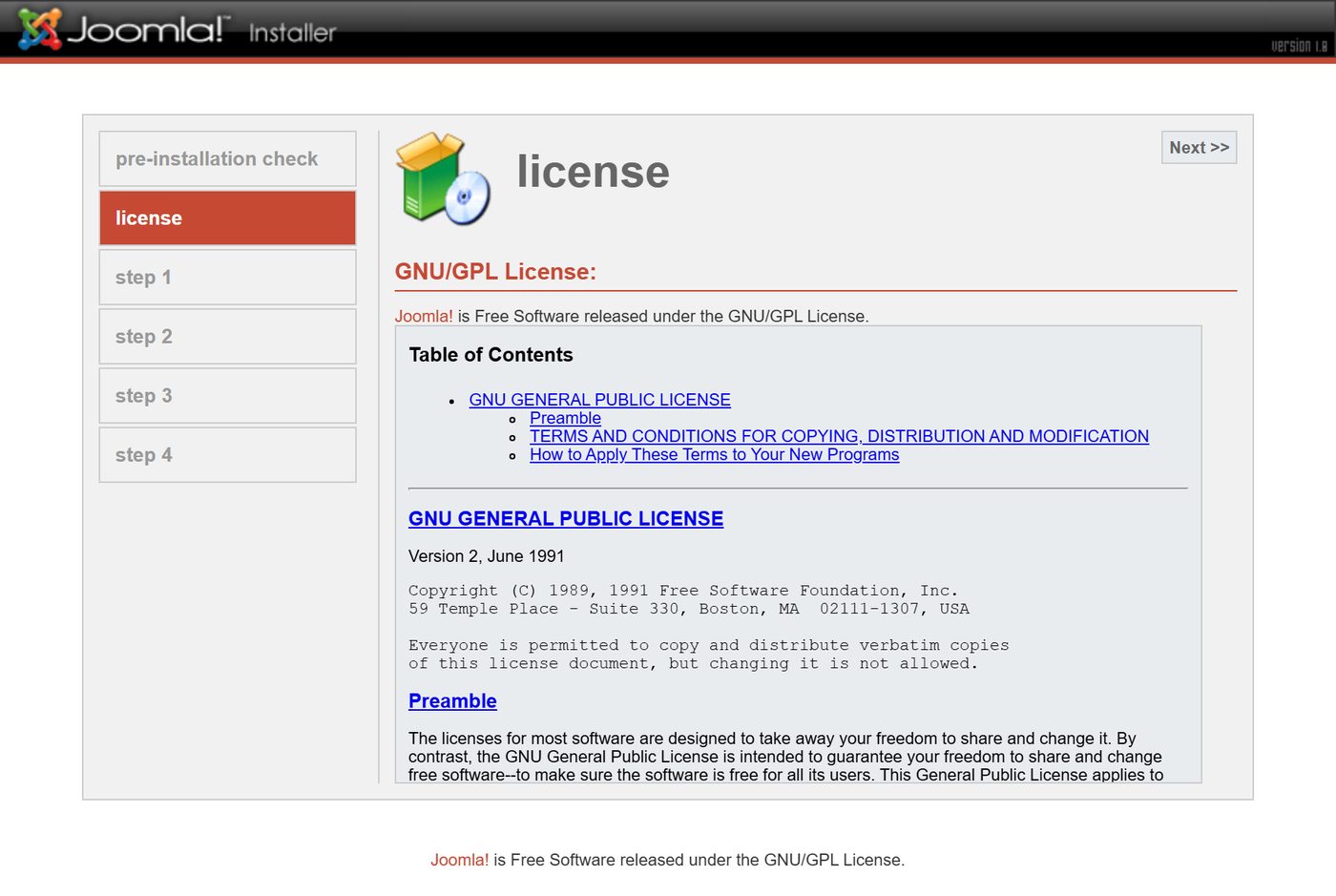Click the installer box and CD icon
Viewport: 1336px width, 896px height.
pos(444,178)
